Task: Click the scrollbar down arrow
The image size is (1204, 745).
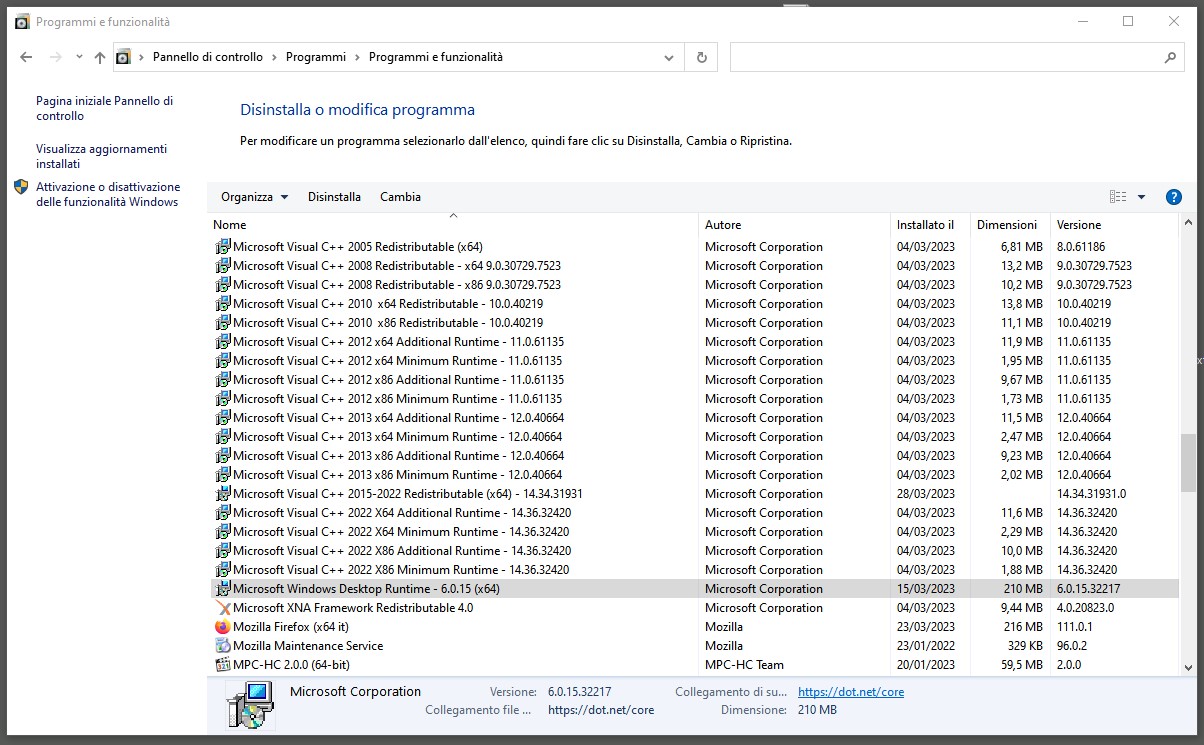Action: click(x=1187, y=668)
